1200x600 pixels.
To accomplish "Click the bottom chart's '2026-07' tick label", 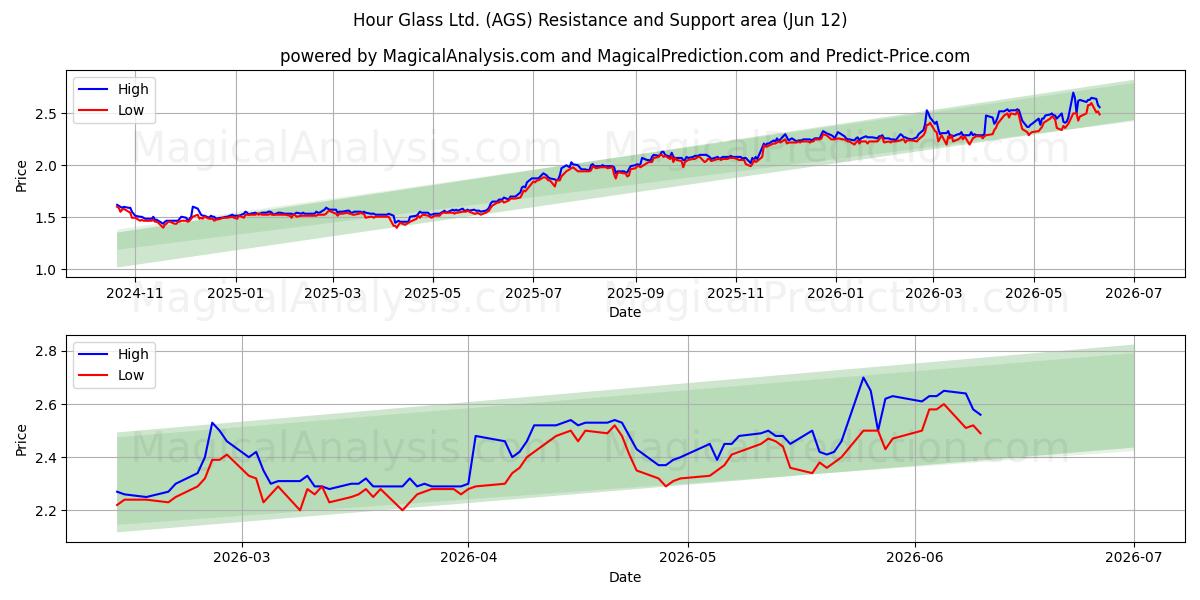I will click(x=1133, y=557).
